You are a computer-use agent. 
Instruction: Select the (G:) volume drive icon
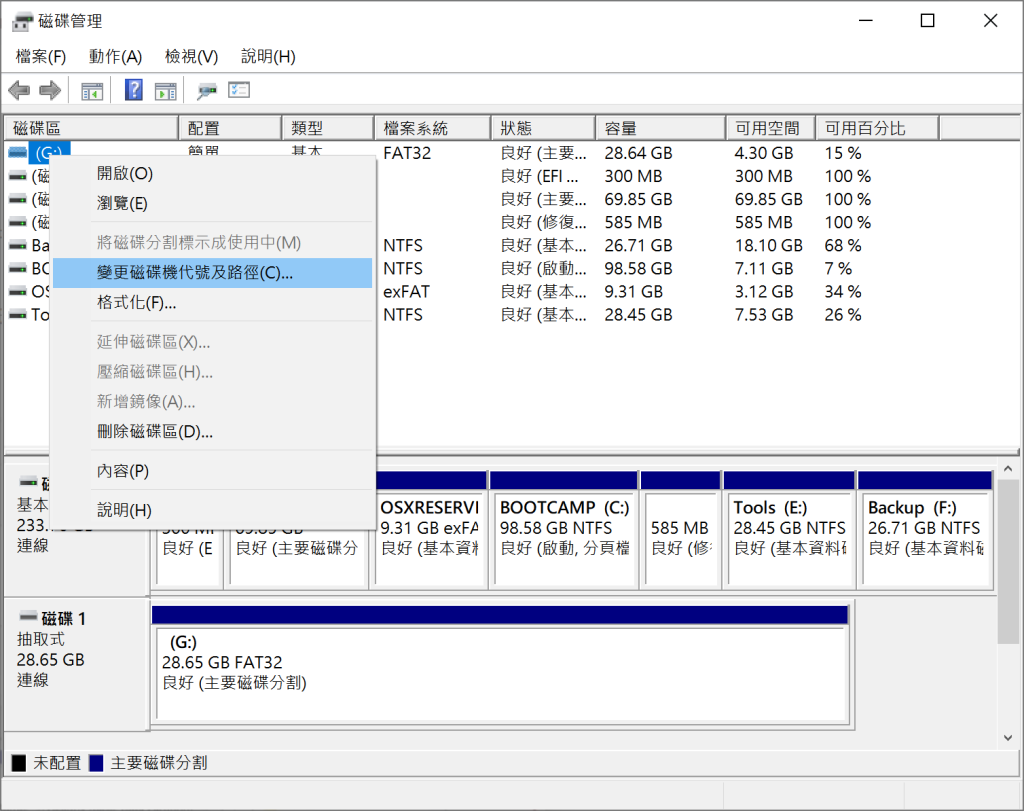pyautogui.click(x=18, y=153)
